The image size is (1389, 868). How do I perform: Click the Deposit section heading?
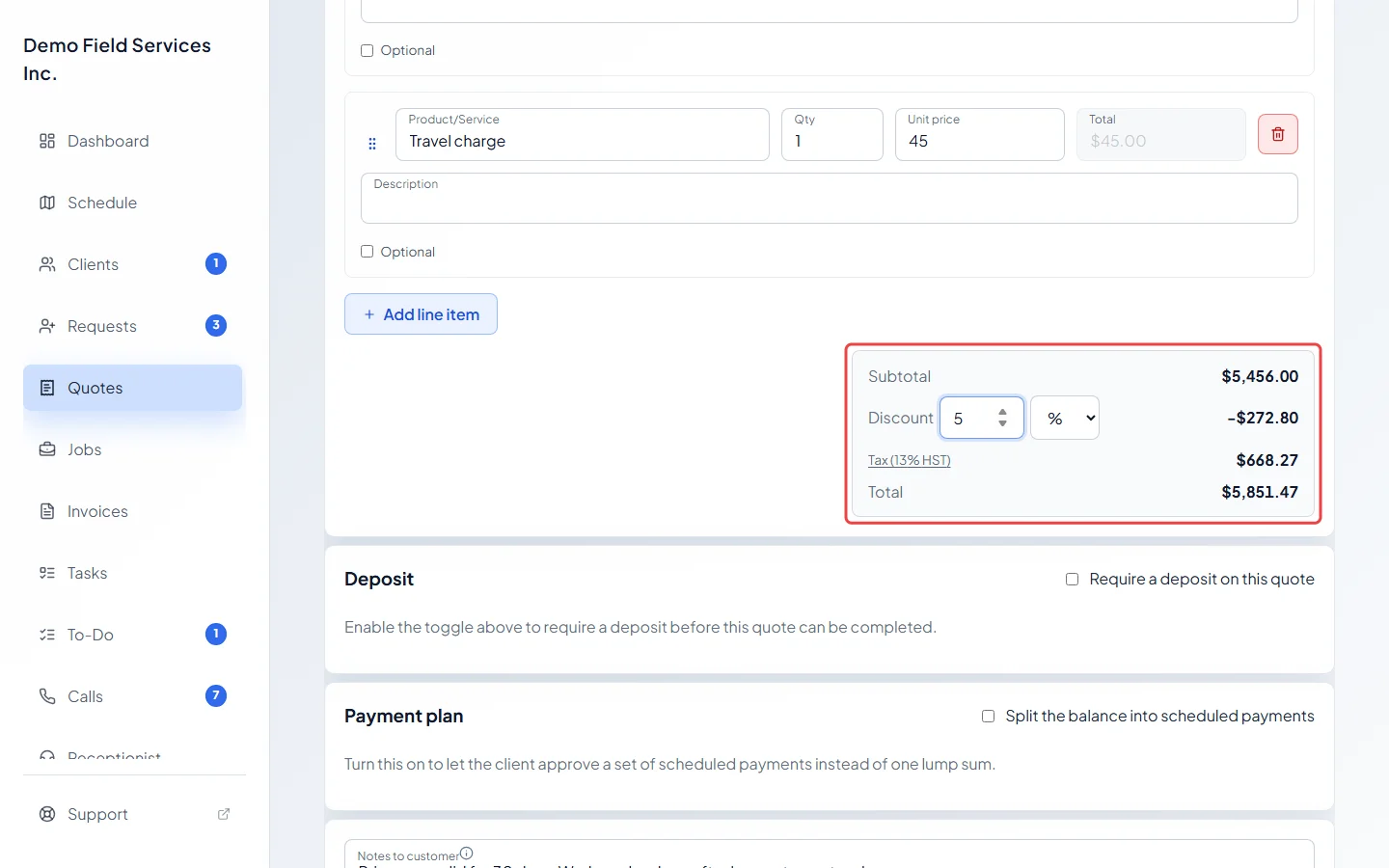[379, 579]
